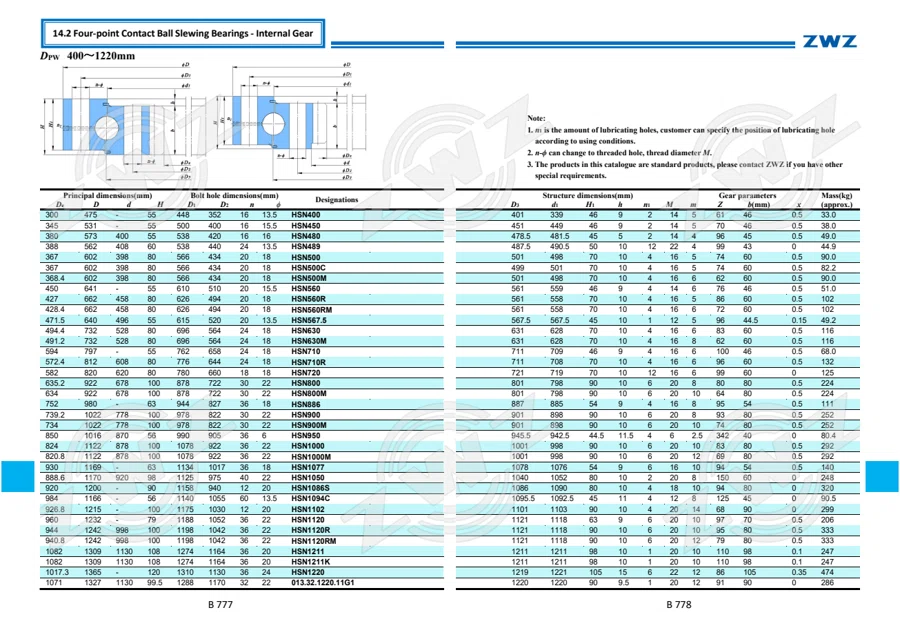The image size is (900, 637).
Task: Select designation HSN1086S
Action: (310, 488)
